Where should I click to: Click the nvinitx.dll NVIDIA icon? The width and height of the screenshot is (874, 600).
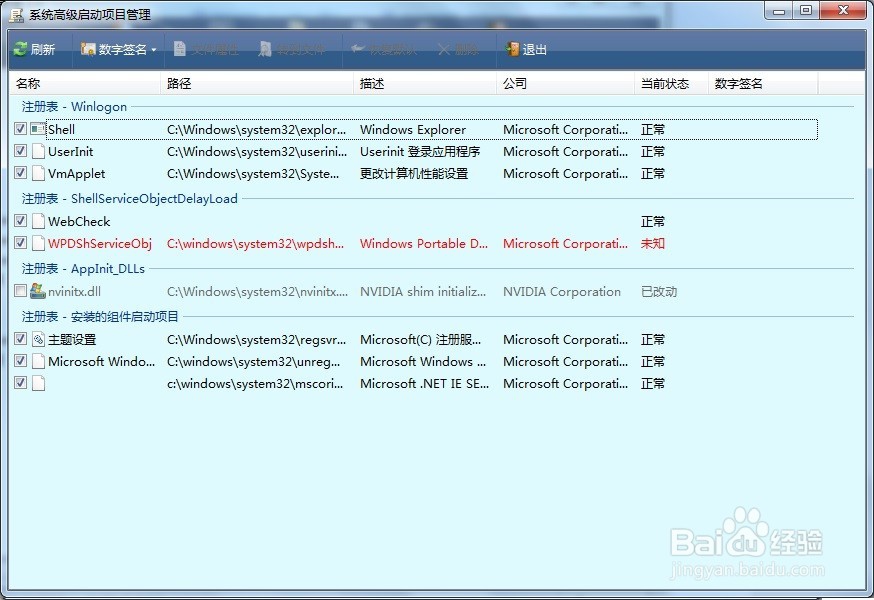click(38, 291)
